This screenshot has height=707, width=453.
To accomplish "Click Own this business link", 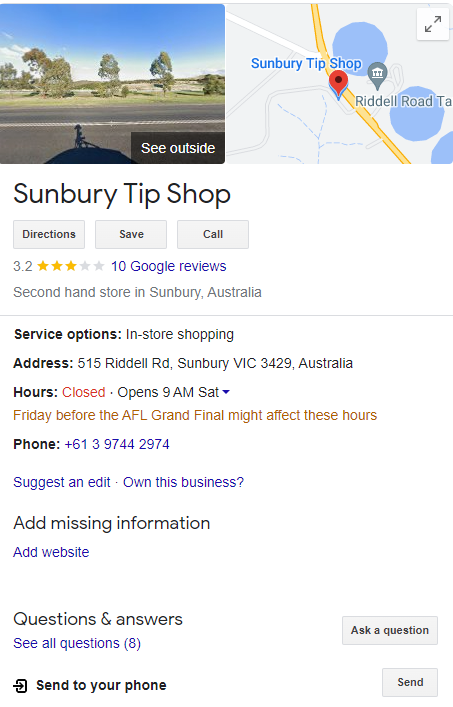I will coord(183,482).
